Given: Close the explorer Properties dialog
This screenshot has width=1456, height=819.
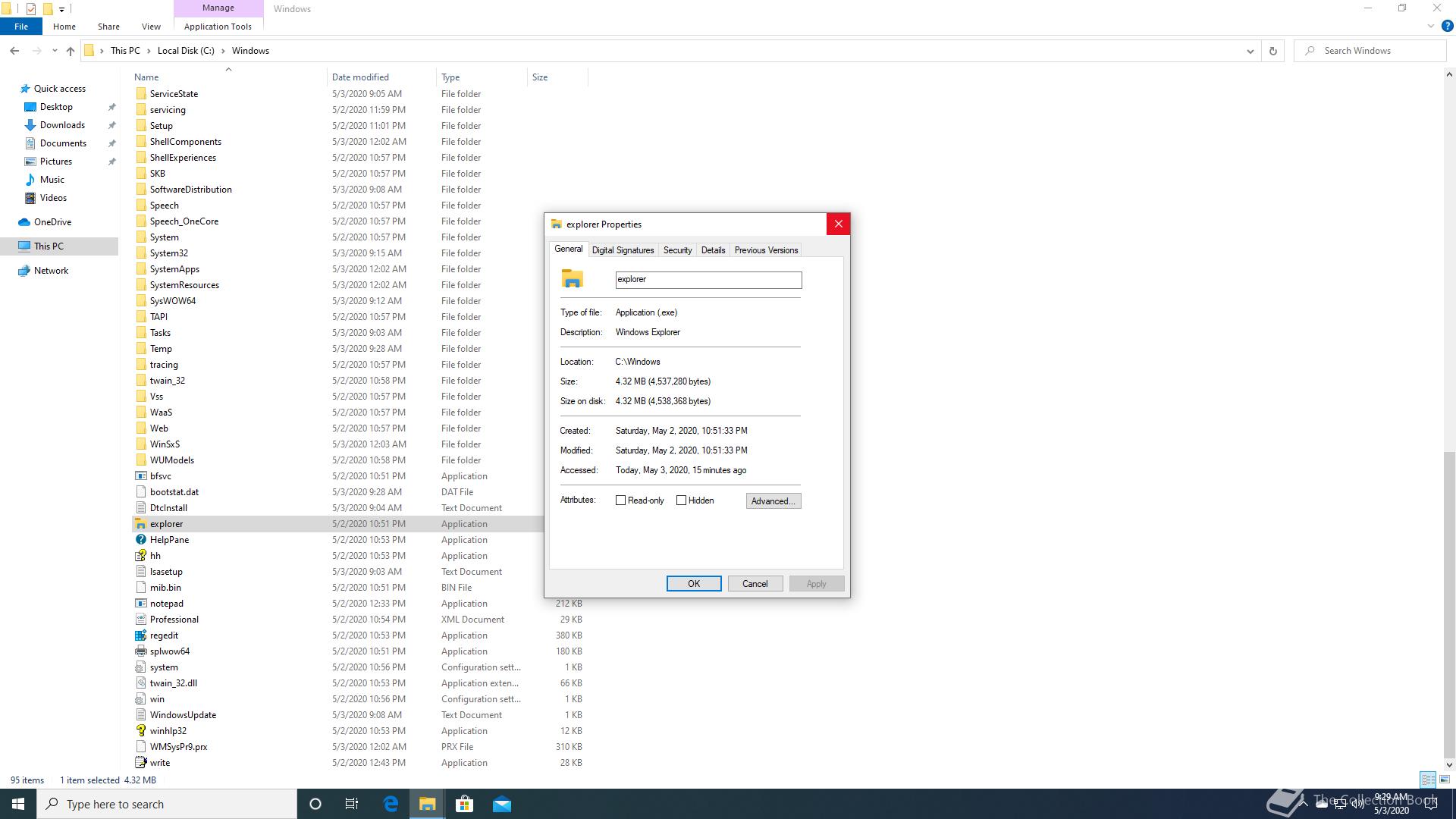Looking at the screenshot, I should click(x=838, y=224).
